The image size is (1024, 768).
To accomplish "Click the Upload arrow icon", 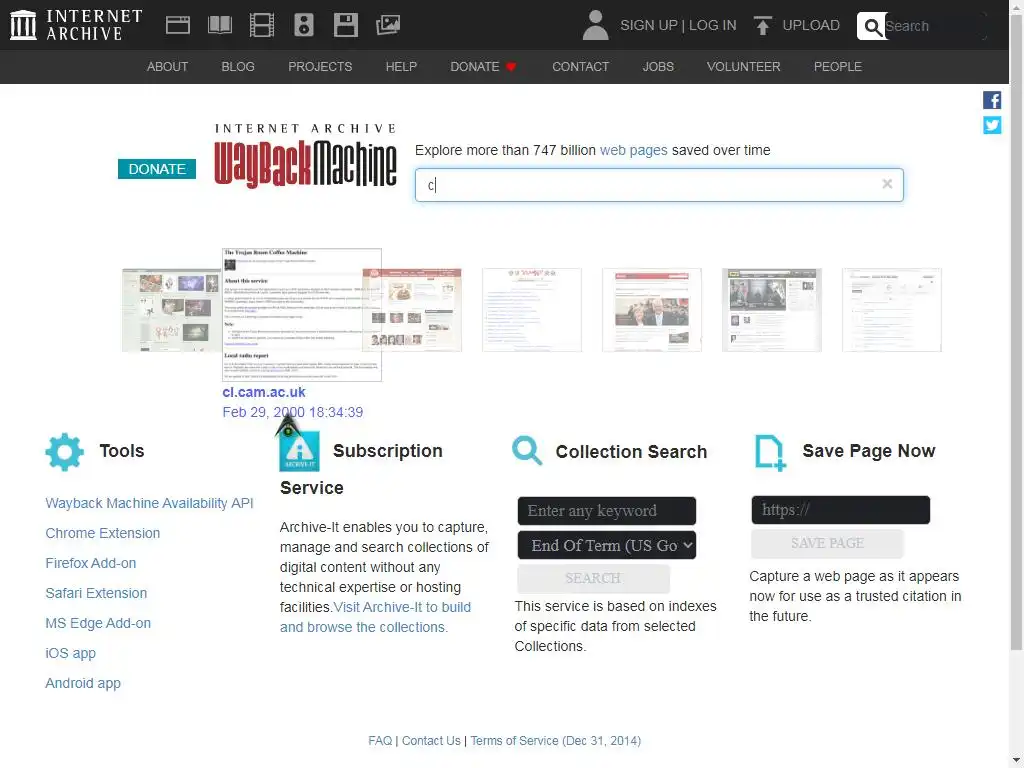I will coord(762,25).
